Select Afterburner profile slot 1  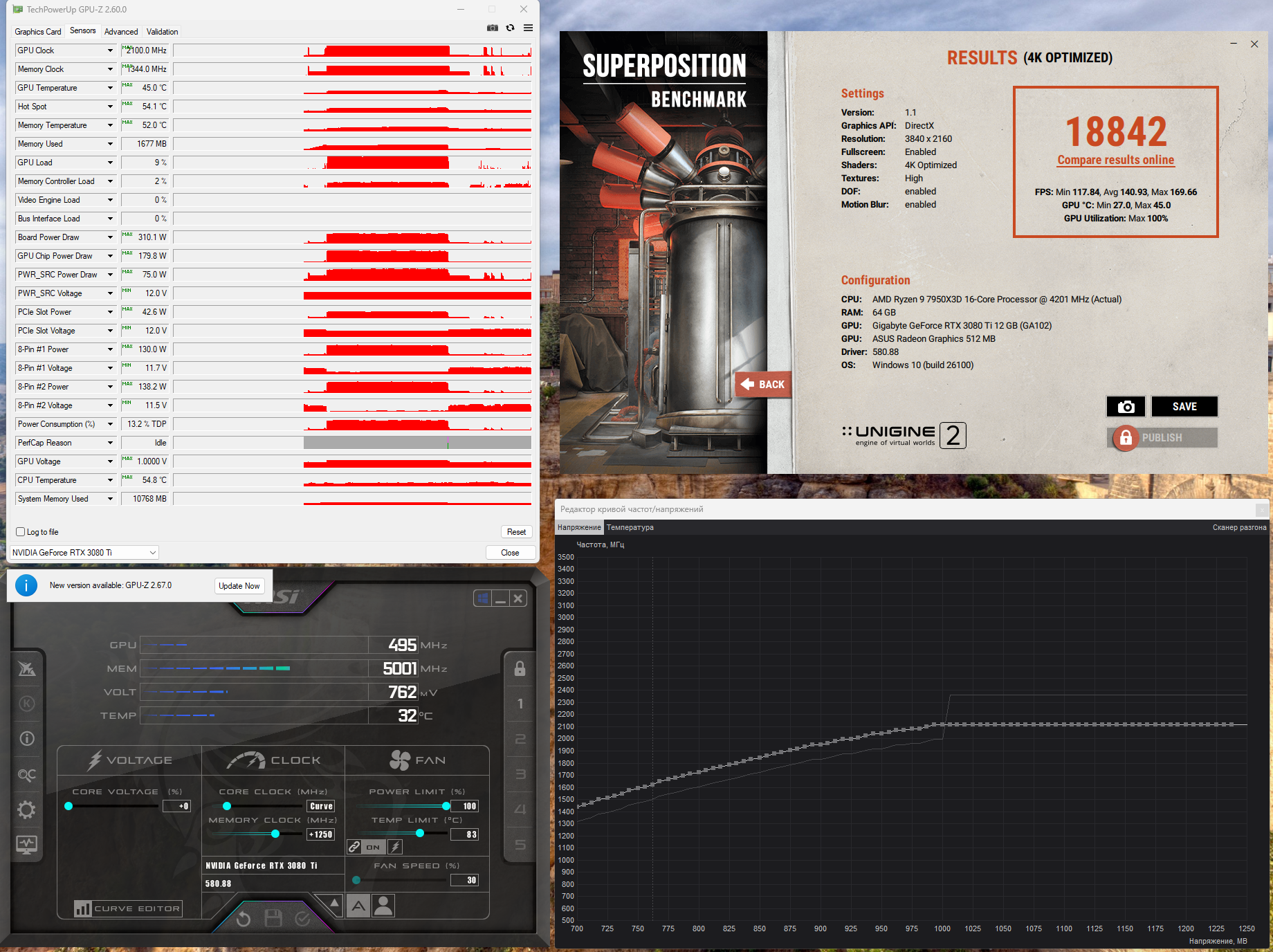tap(520, 704)
